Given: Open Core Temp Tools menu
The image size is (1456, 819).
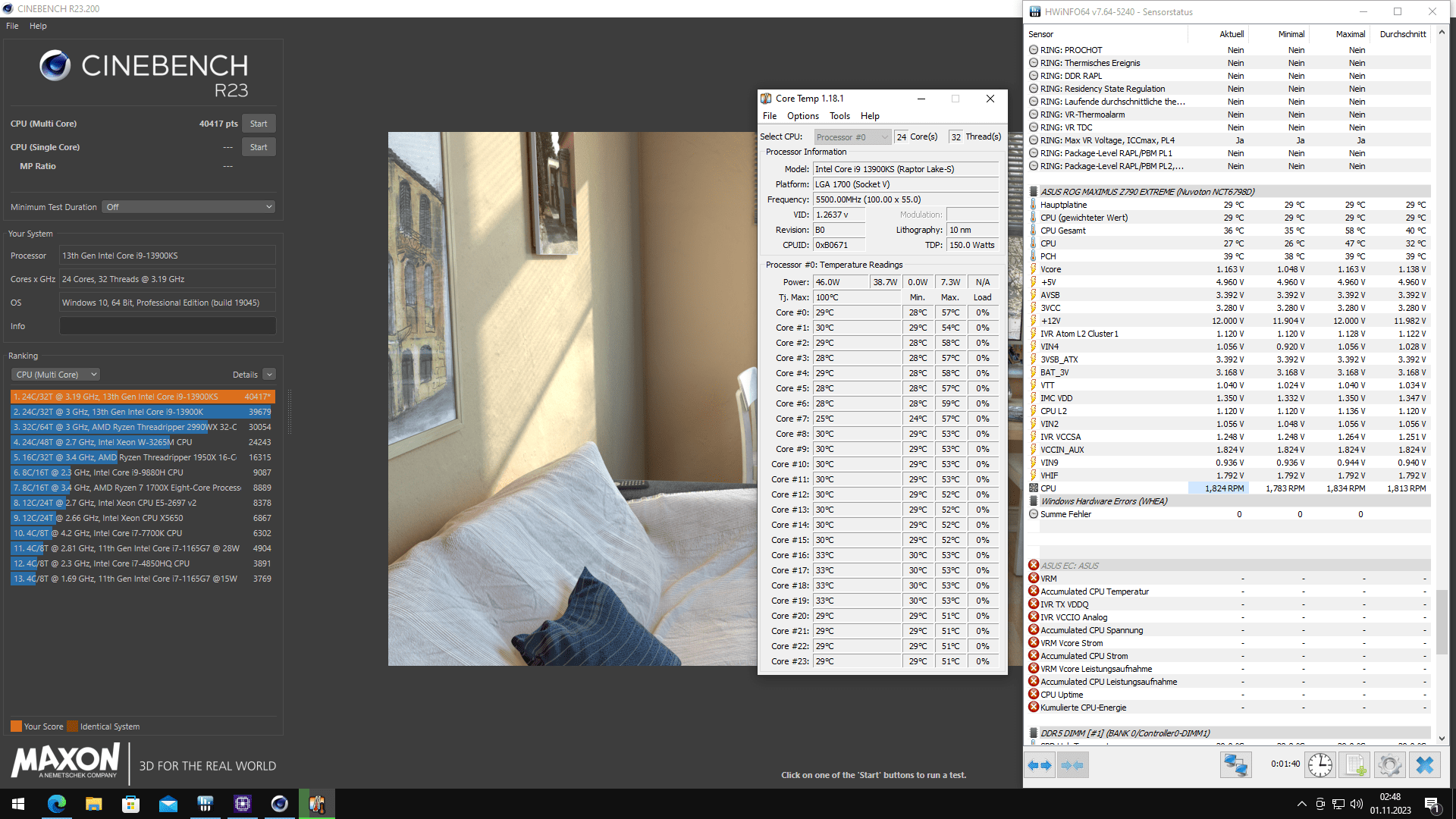Looking at the screenshot, I should pyautogui.click(x=839, y=116).
